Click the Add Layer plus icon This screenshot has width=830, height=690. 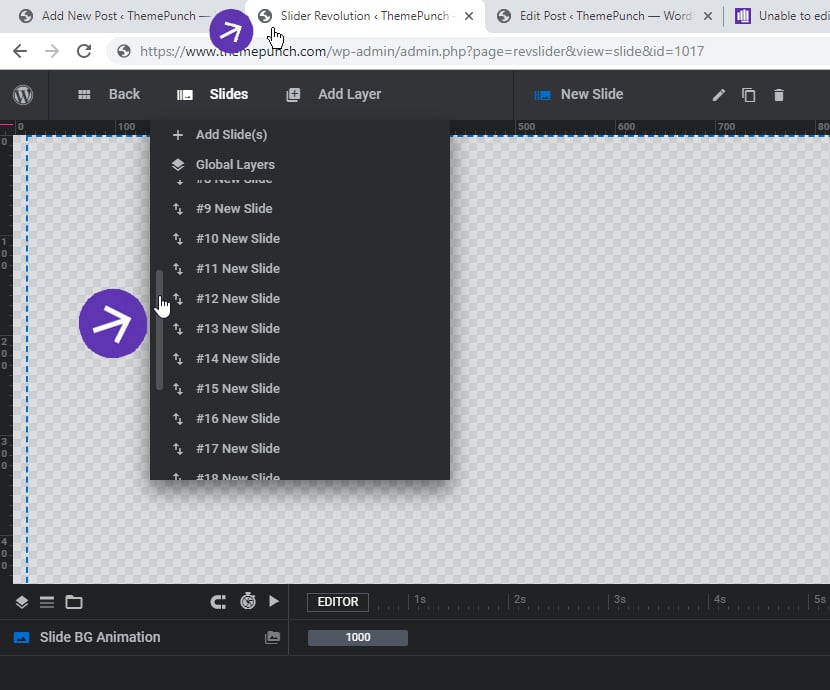click(293, 95)
